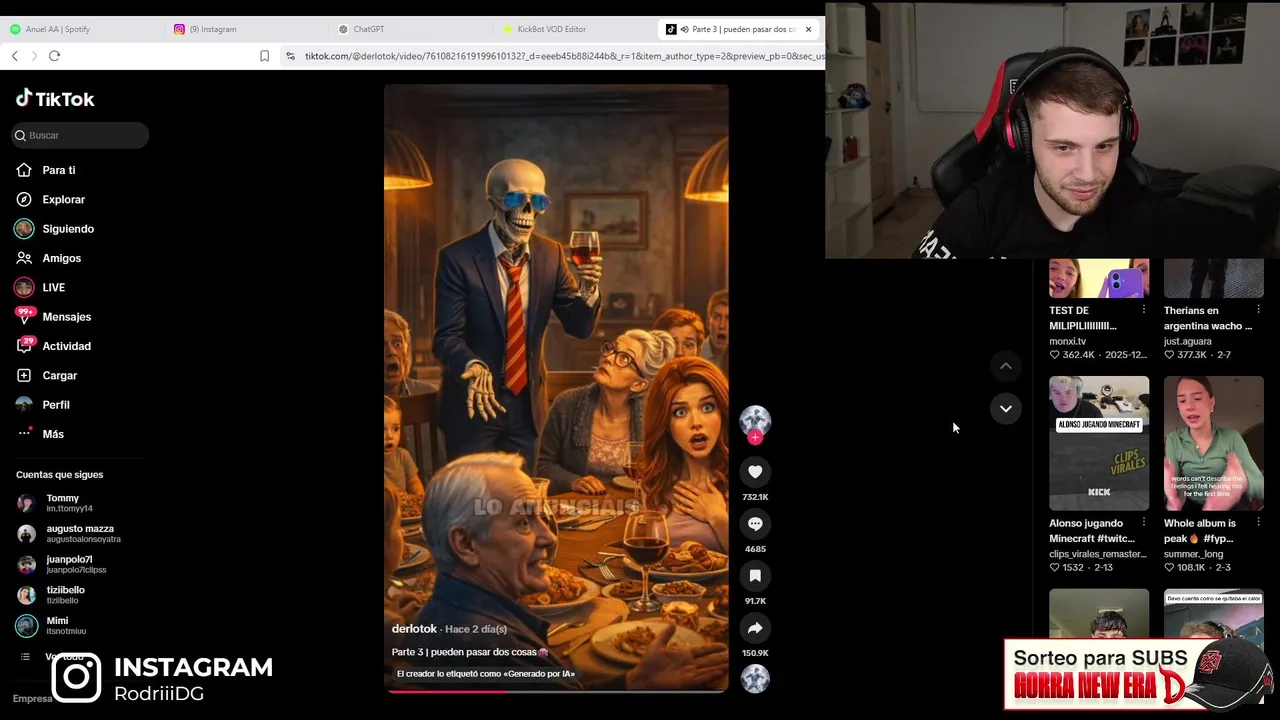
Task: Click the TikTok logo
Action: [55, 99]
